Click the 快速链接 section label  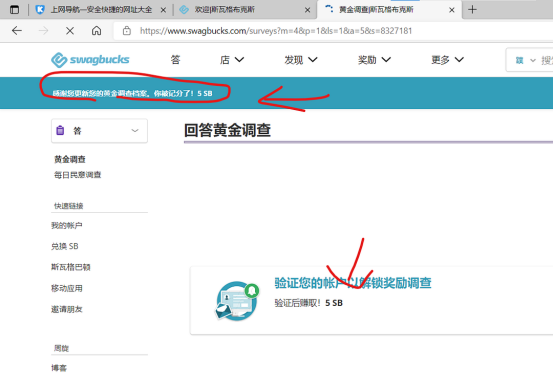pos(69,206)
